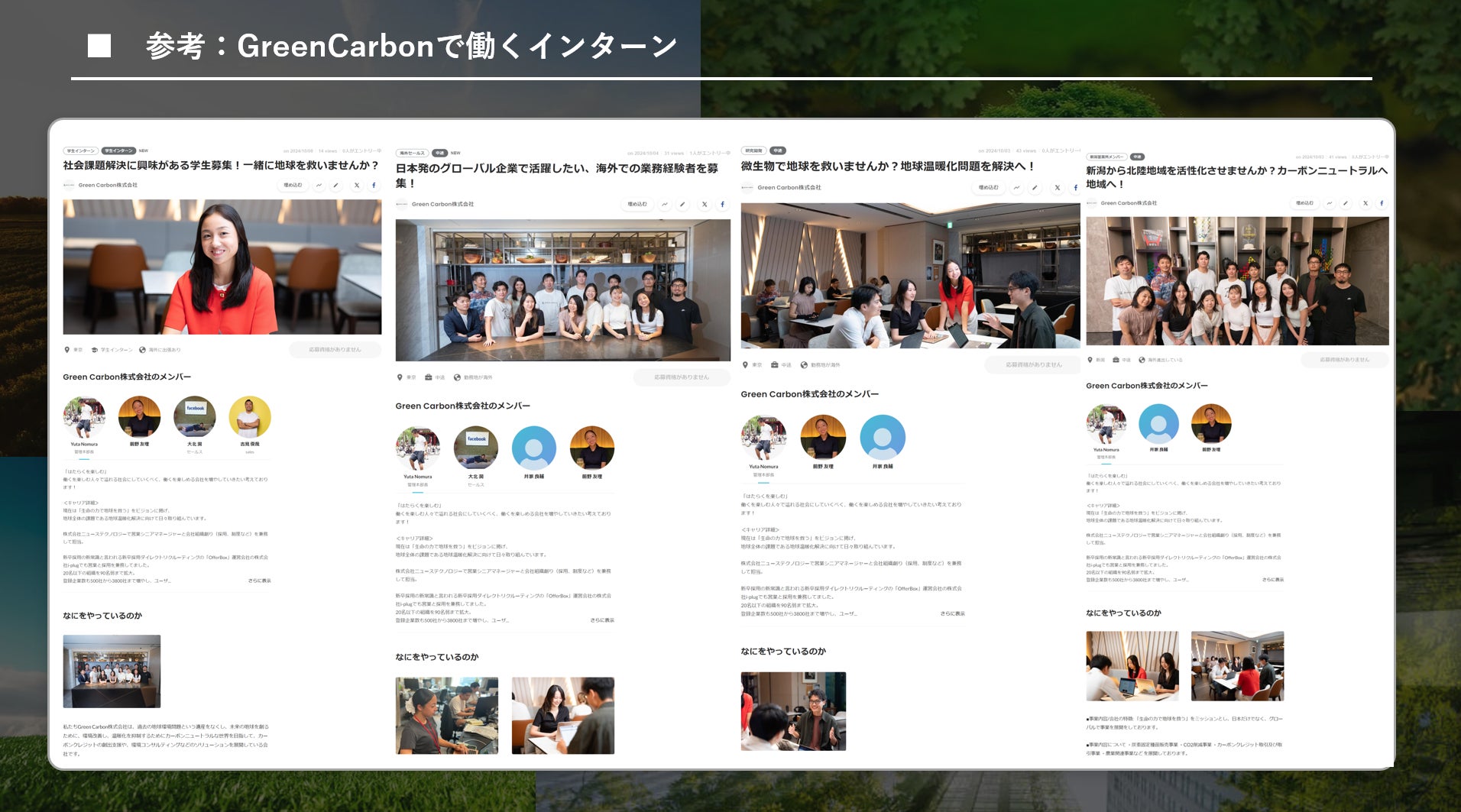Share the 新潟から北陸地域 posting on X
This screenshot has height=812, width=1461.
(x=1365, y=203)
